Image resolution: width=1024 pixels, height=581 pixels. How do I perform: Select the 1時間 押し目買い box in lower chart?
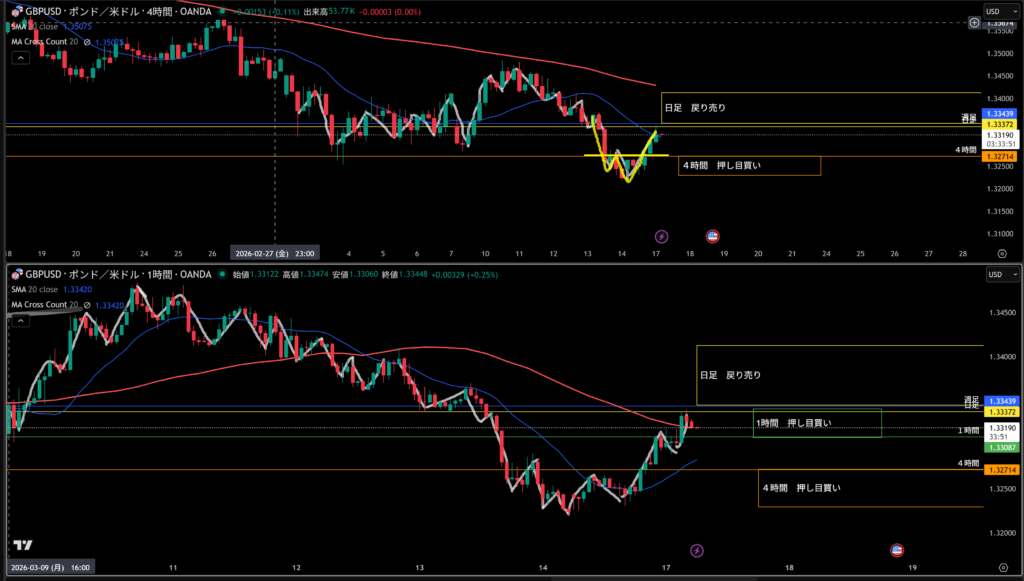816,423
